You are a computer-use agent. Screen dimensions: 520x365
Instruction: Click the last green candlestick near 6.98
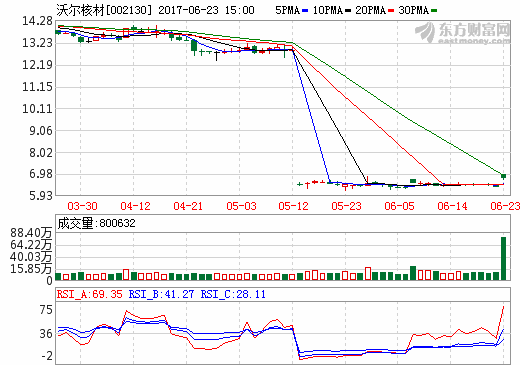[503, 176]
